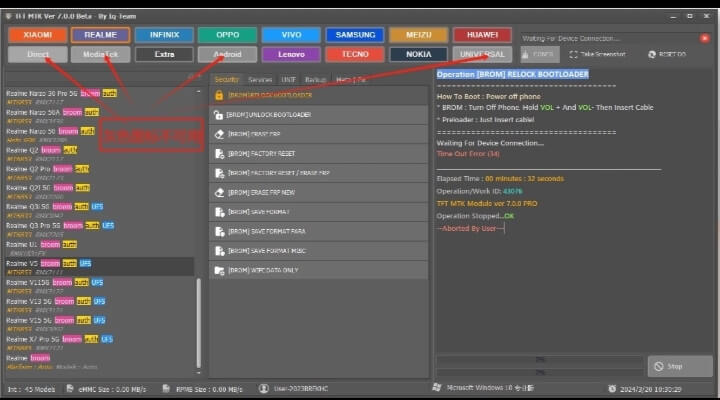Screen dimensions: 720x400
Task: Click the Reset circular arrow icon
Action: point(652,54)
